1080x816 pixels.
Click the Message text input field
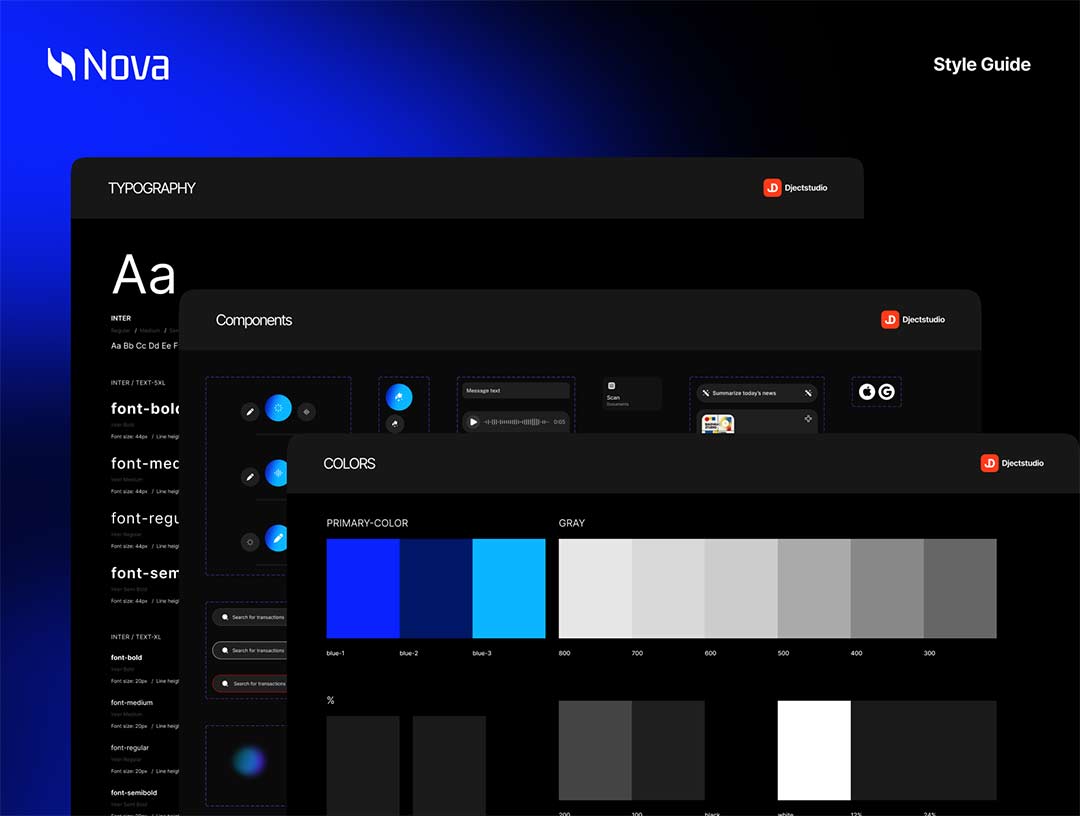[515, 391]
